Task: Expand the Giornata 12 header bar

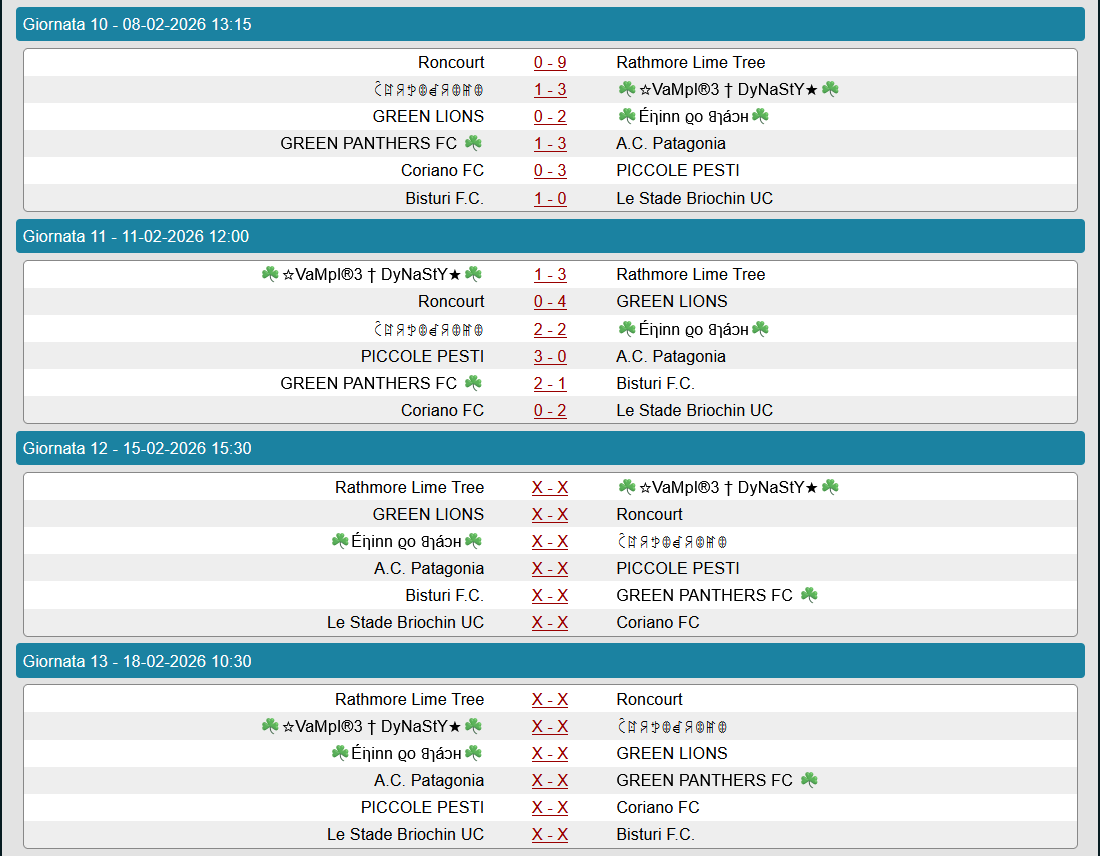Action: [x=550, y=448]
